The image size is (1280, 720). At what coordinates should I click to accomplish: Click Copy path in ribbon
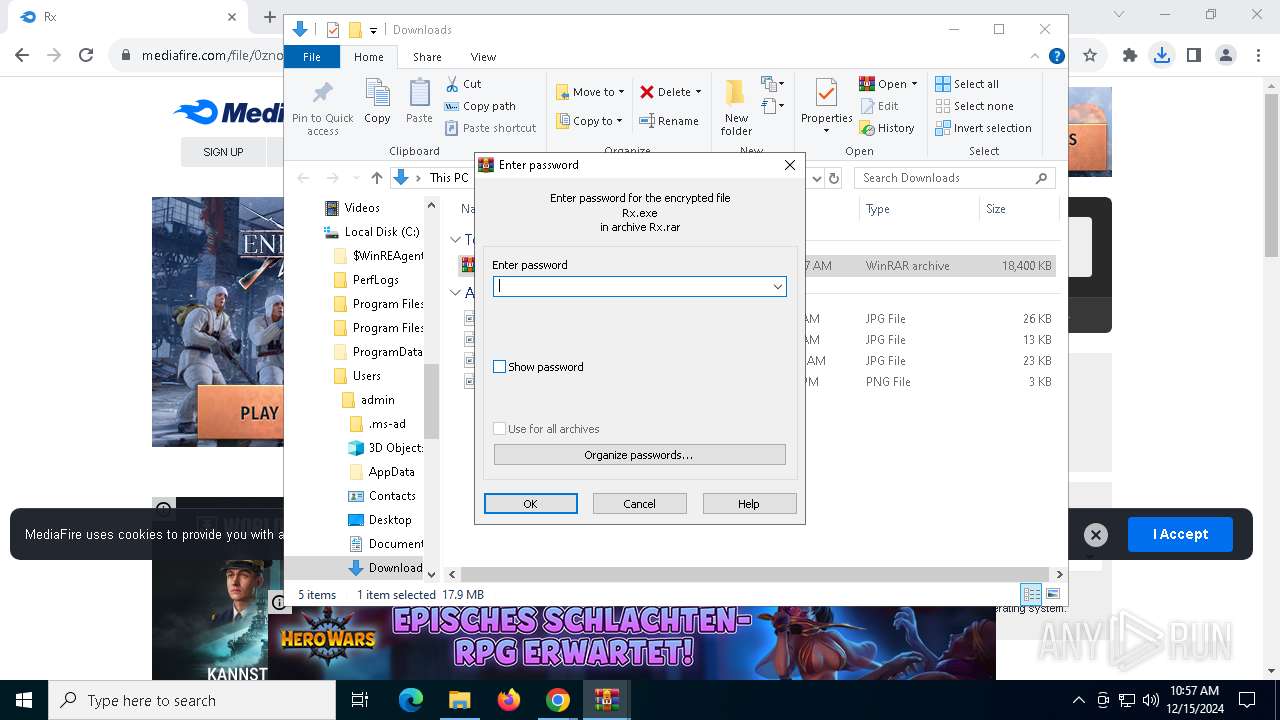pos(480,106)
